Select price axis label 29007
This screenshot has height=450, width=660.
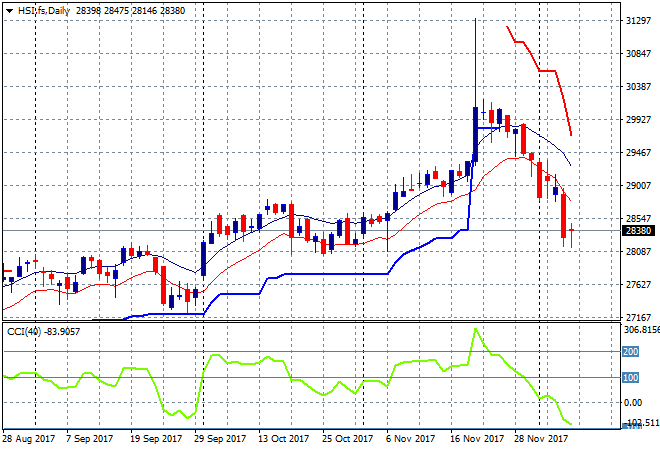[639, 186]
